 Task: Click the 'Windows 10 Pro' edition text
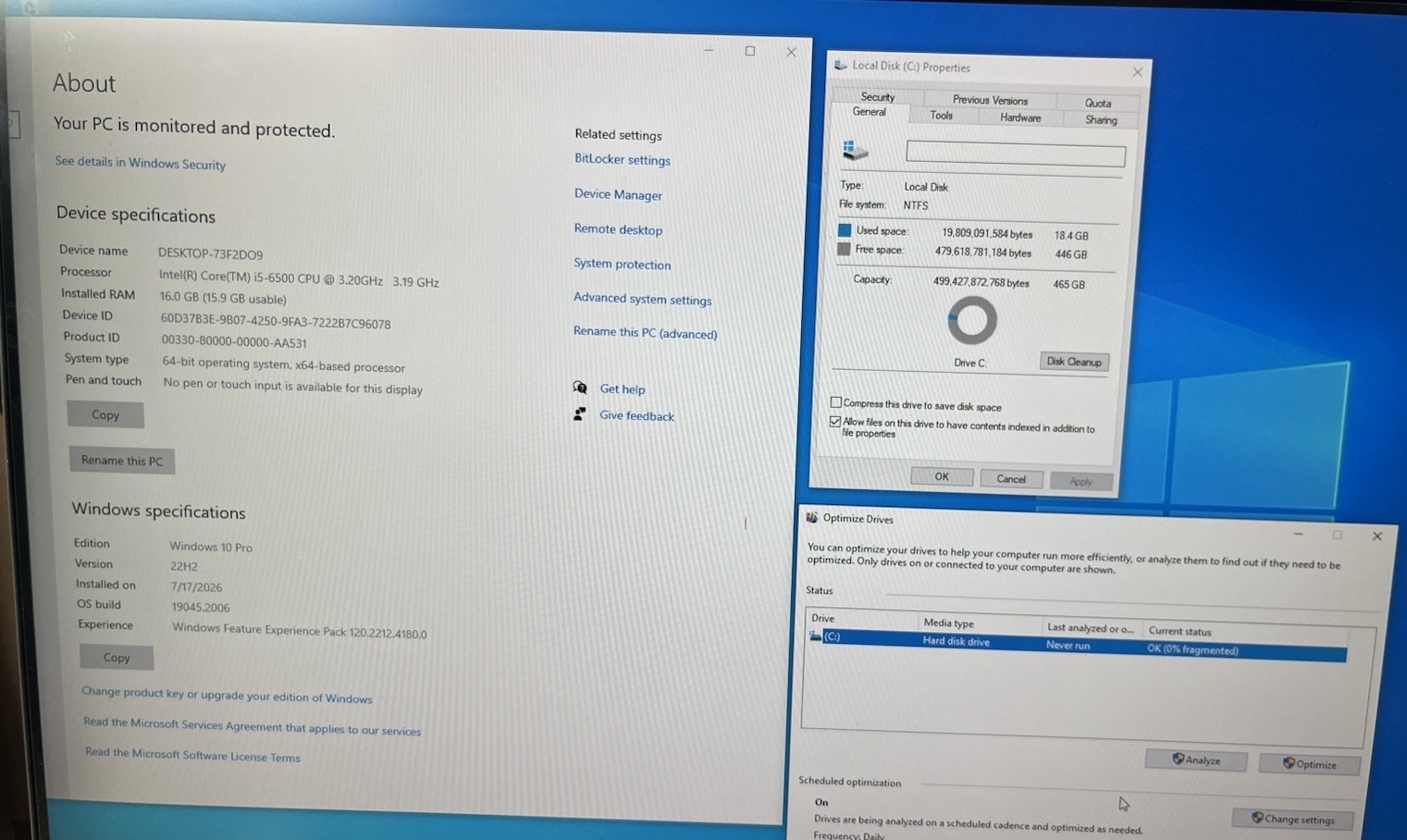210,547
